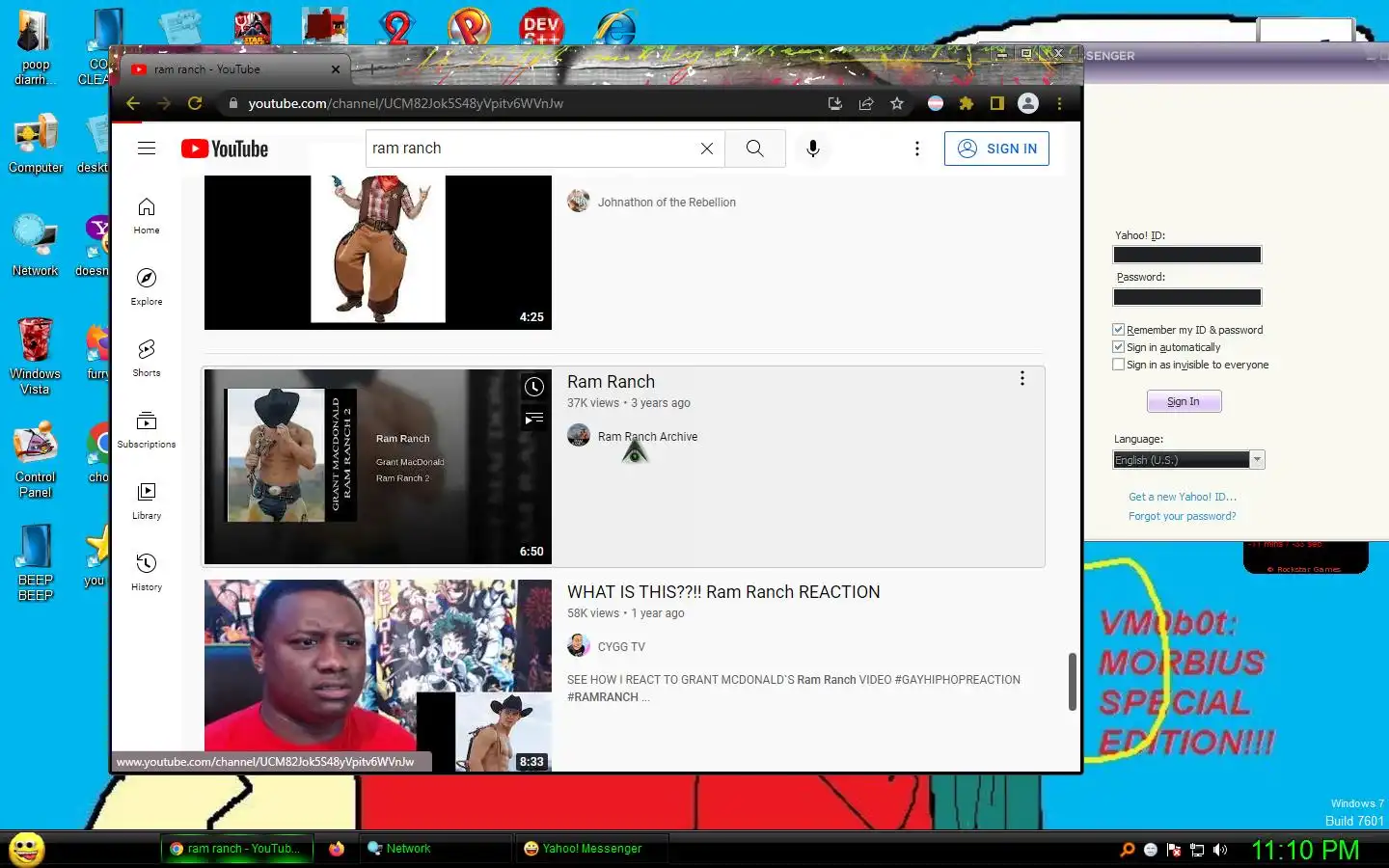Play the 4:25 cowboy video thumbnail
The image size is (1389, 868).
(378, 253)
